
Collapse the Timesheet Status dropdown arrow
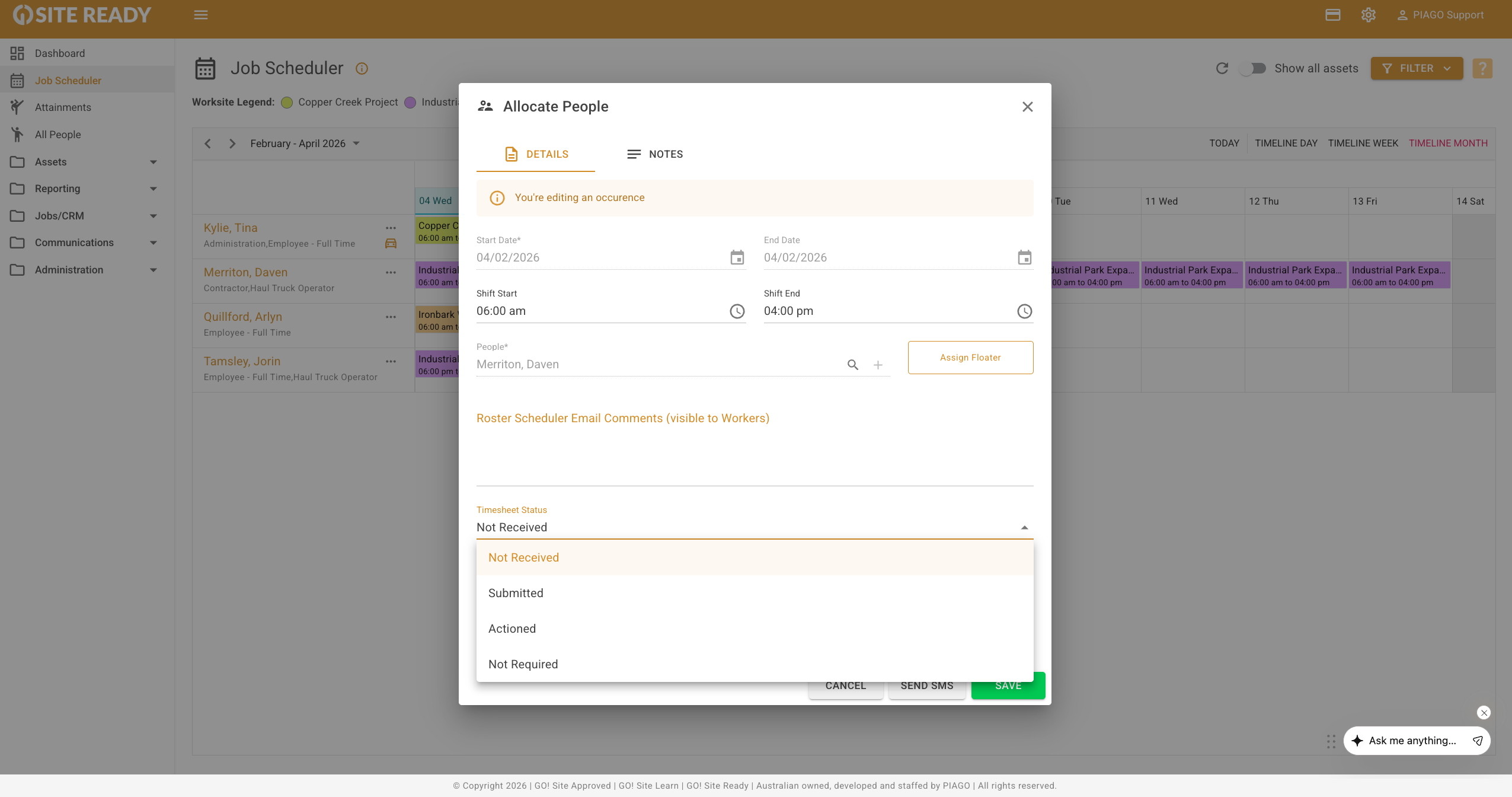click(1024, 527)
